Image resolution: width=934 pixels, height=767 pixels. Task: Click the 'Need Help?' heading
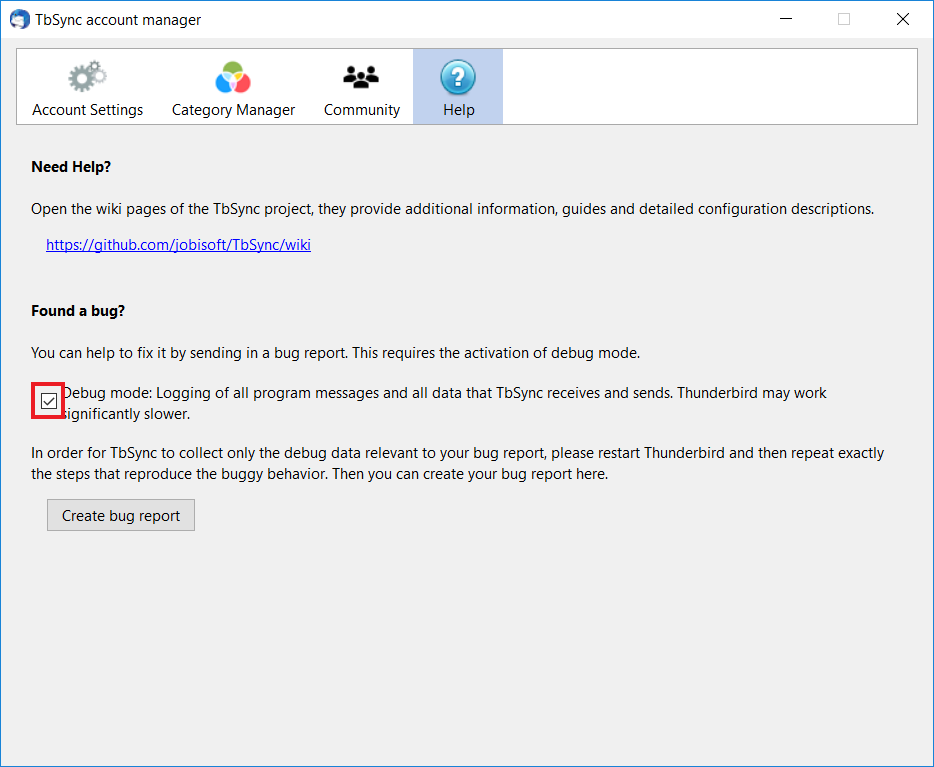[x=71, y=167]
